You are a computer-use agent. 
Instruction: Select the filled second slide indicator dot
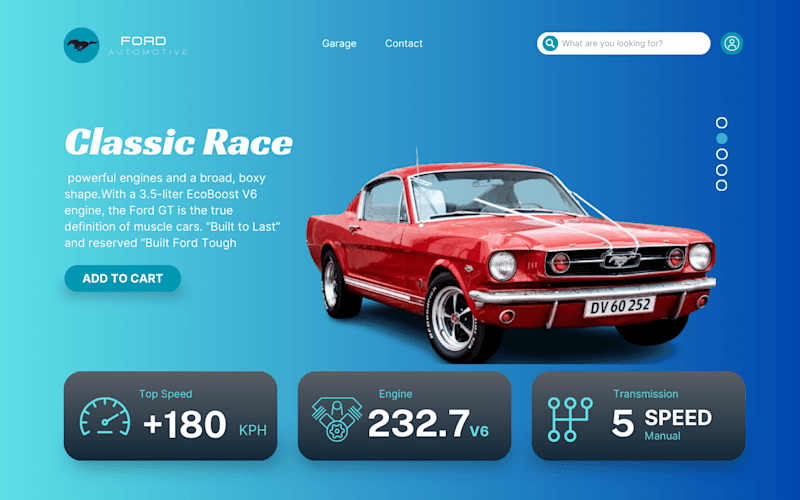(721, 138)
